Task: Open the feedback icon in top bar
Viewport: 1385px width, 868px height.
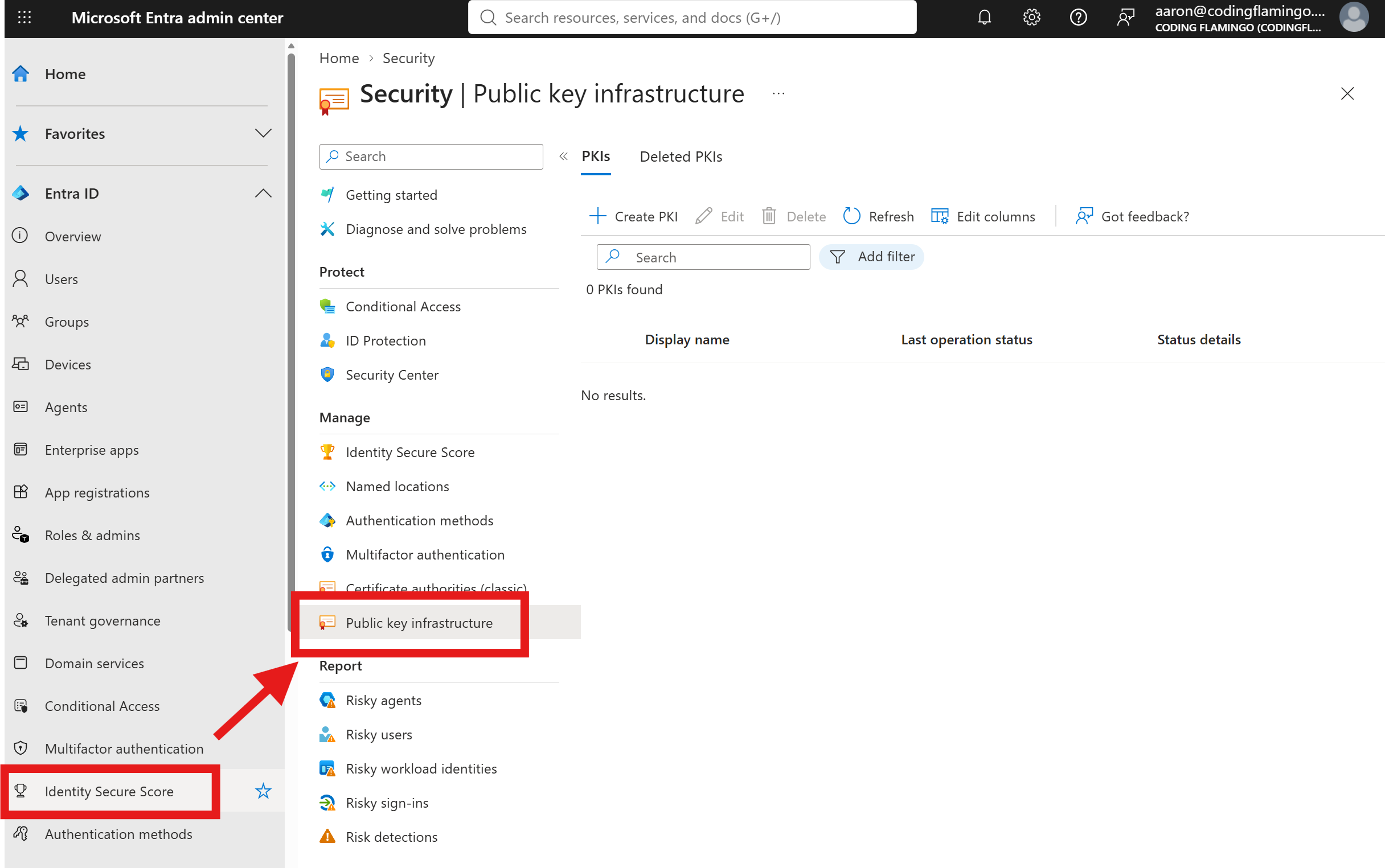Action: (1125, 18)
